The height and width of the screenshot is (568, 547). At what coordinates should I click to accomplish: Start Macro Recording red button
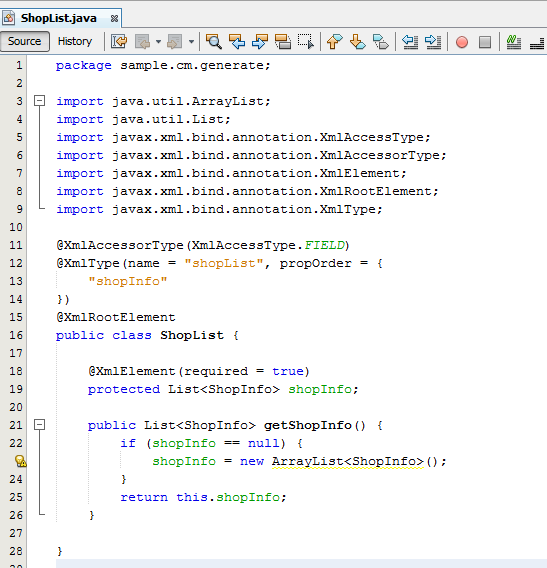pos(462,42)
